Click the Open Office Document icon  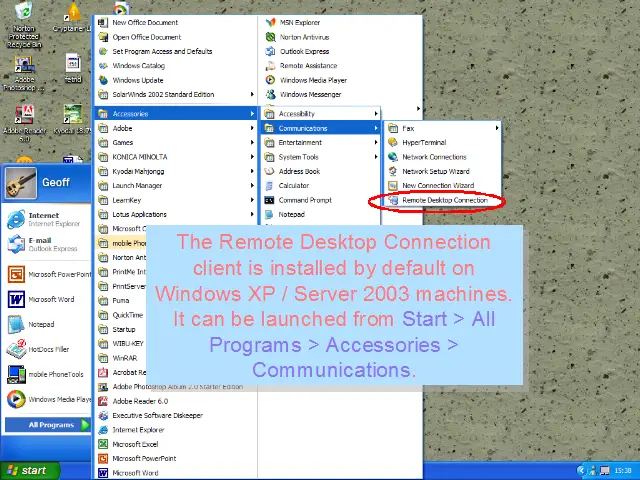(103, 37)
